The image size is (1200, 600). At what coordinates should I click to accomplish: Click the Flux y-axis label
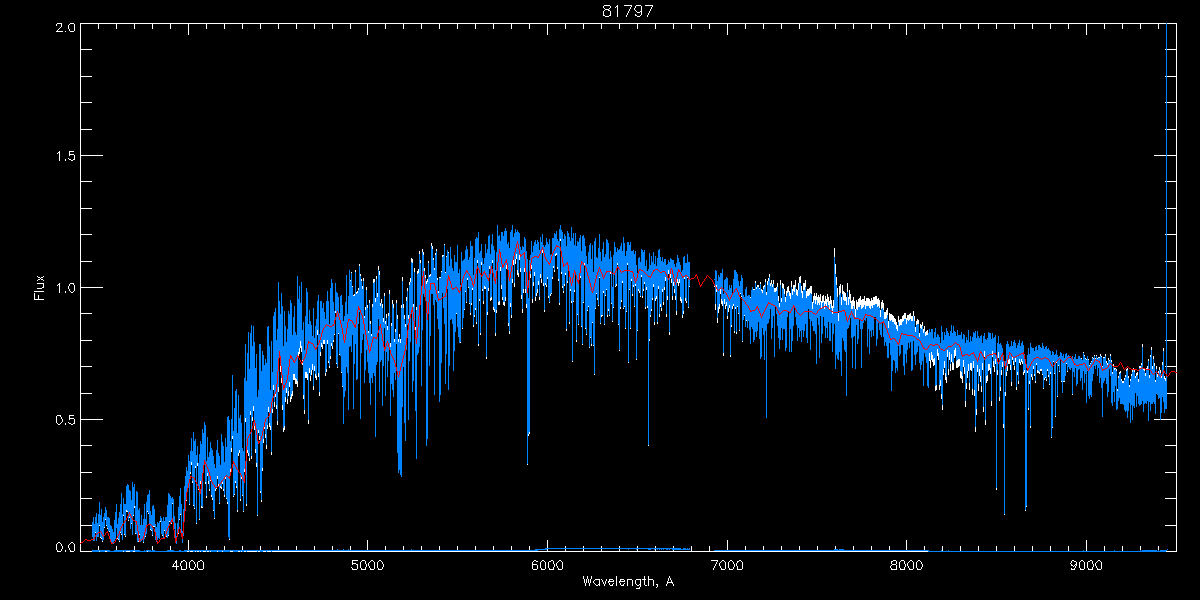point(40,287)
